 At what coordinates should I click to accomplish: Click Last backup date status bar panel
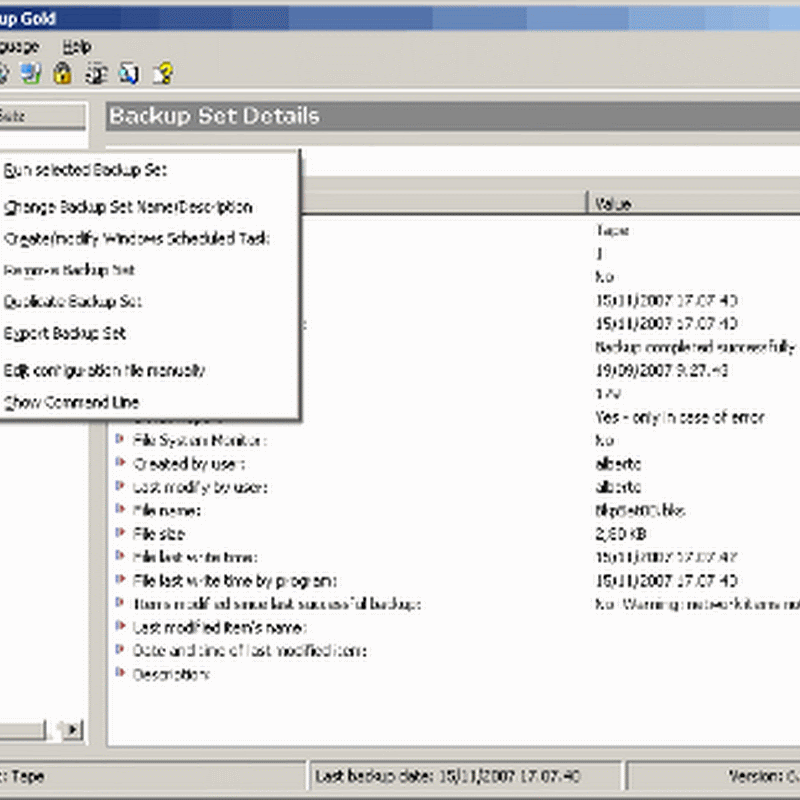(x=465, y=776)
